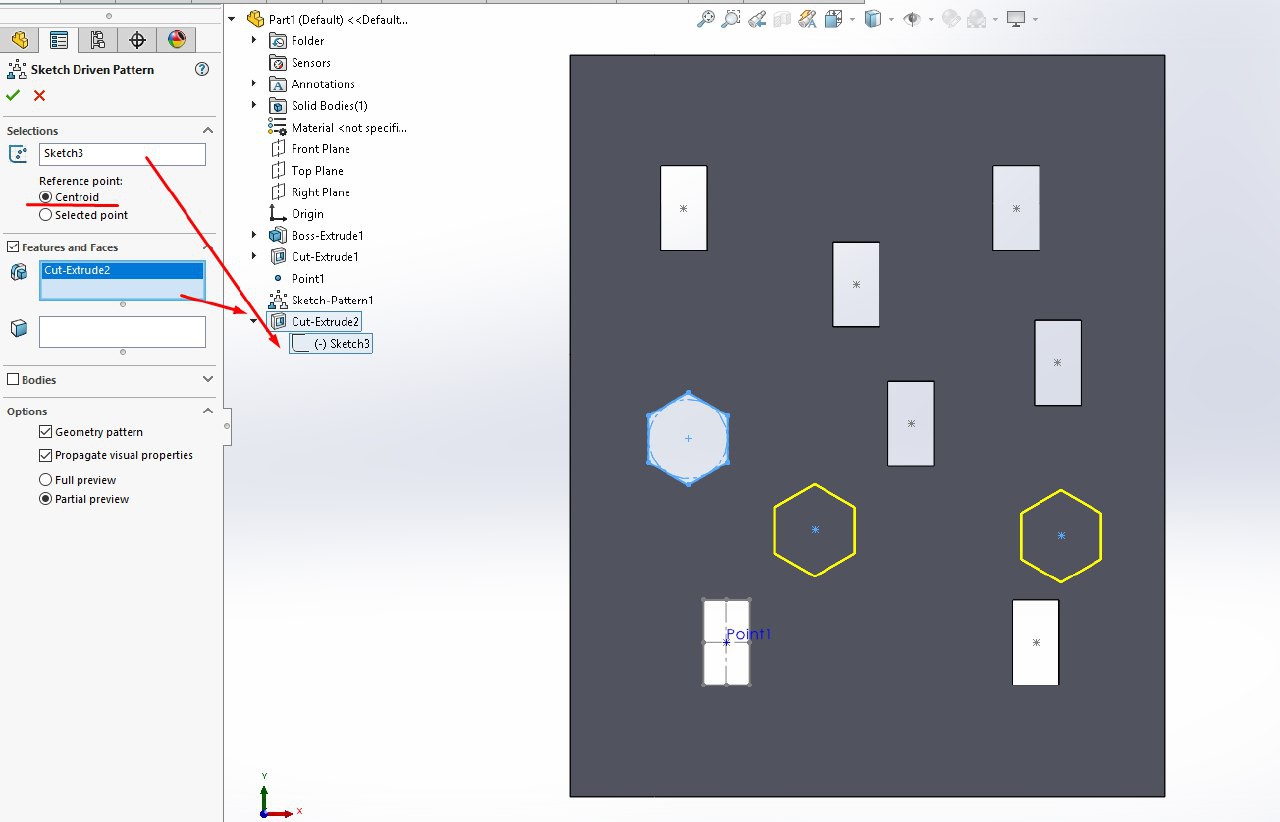
Task: Click the reference sketch icon
Action: pyautogui.click(x=18, y=154)
